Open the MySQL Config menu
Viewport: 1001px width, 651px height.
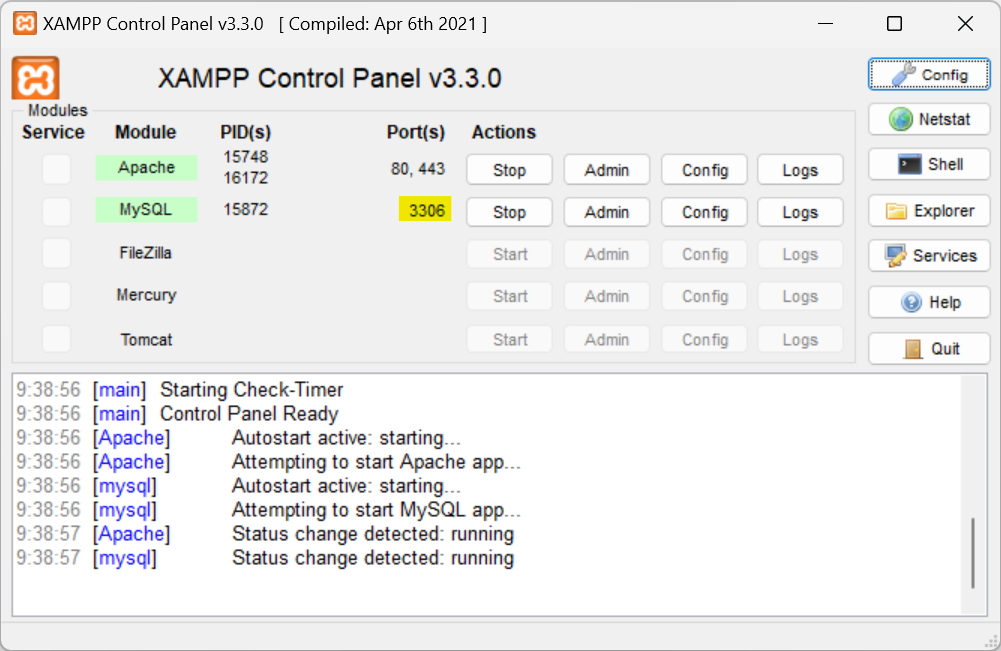click(705, 212)
